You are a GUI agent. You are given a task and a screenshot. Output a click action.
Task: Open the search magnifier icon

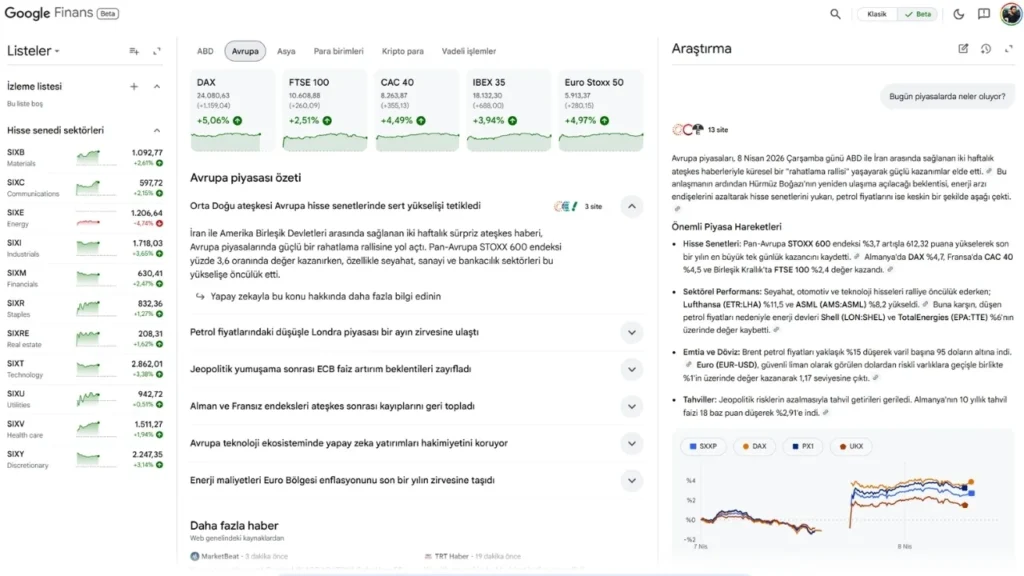(x=835, y=14)
